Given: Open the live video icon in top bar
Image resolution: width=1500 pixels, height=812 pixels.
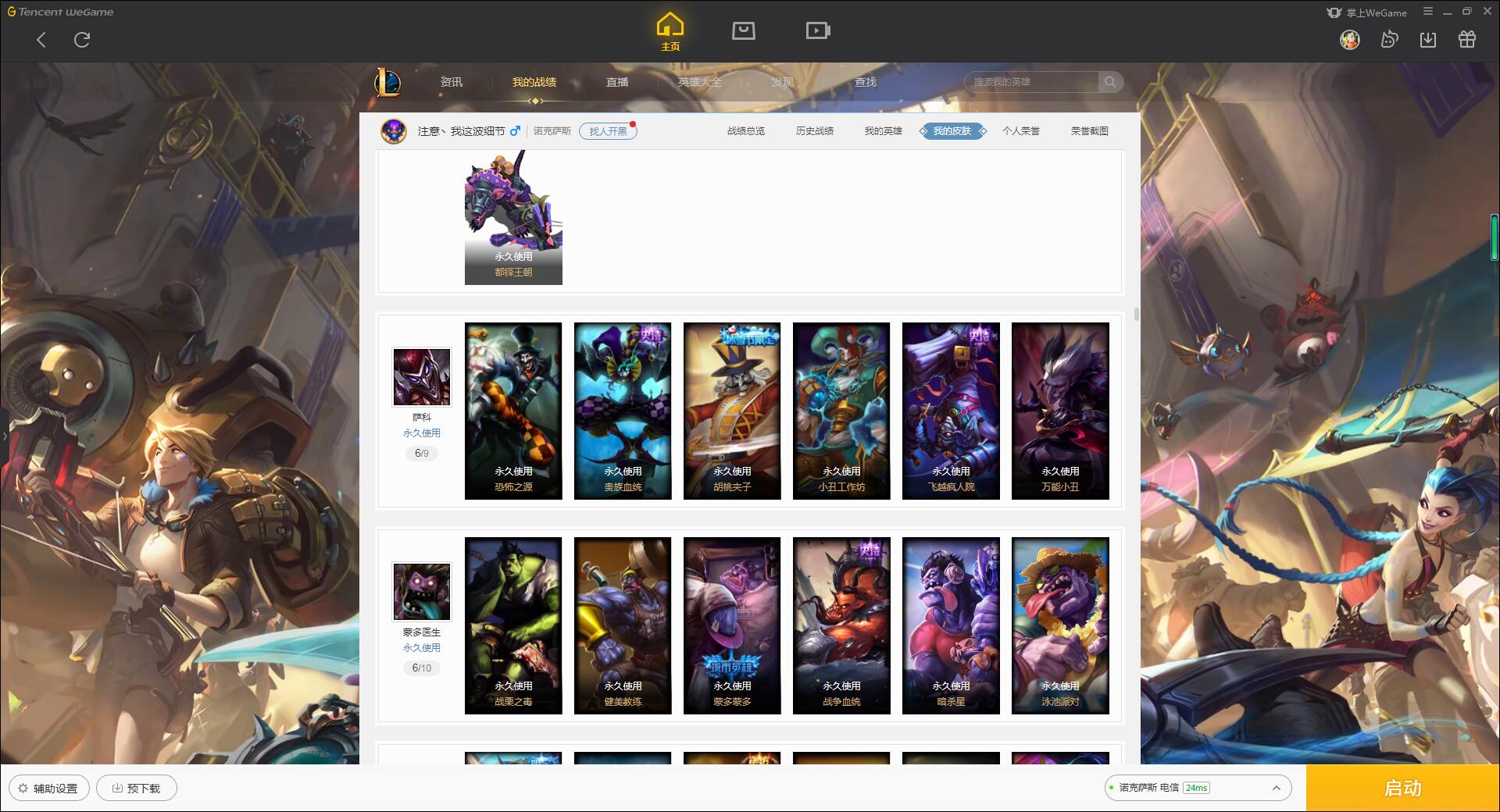Looking at the screenshot, I should click(818, 30).
